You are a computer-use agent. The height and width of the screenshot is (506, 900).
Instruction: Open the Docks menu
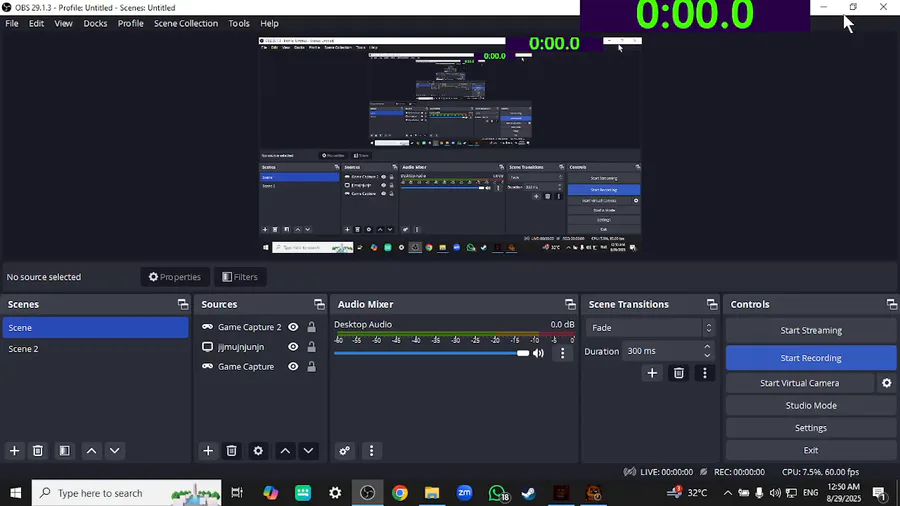click(95, 24)
